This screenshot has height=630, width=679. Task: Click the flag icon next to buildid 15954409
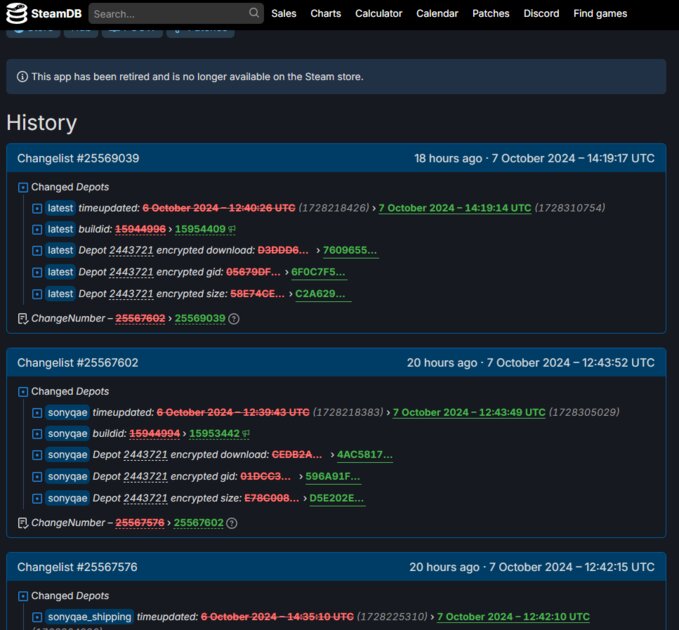pos(232,229)
